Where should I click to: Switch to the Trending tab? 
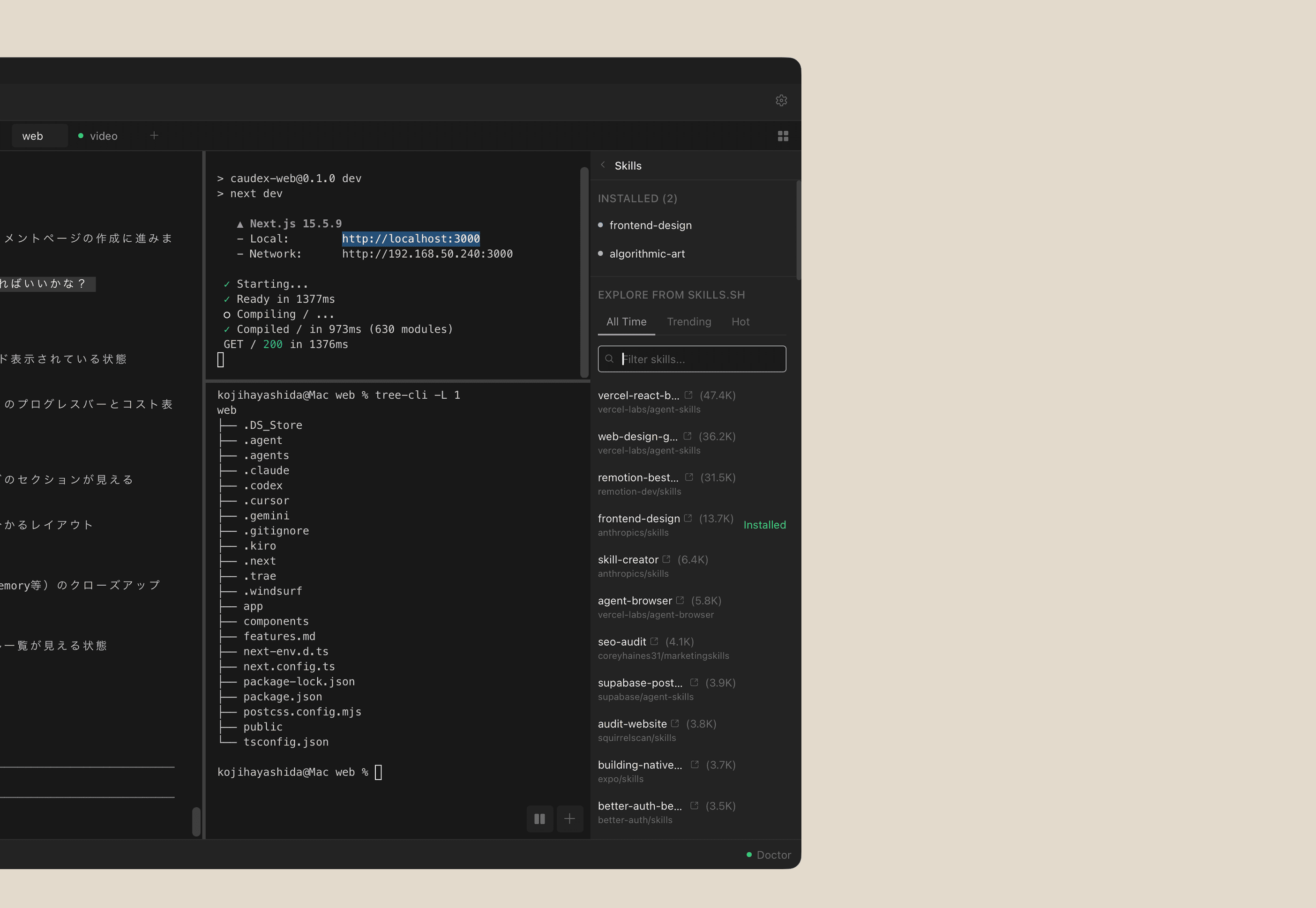coord(688,322)
